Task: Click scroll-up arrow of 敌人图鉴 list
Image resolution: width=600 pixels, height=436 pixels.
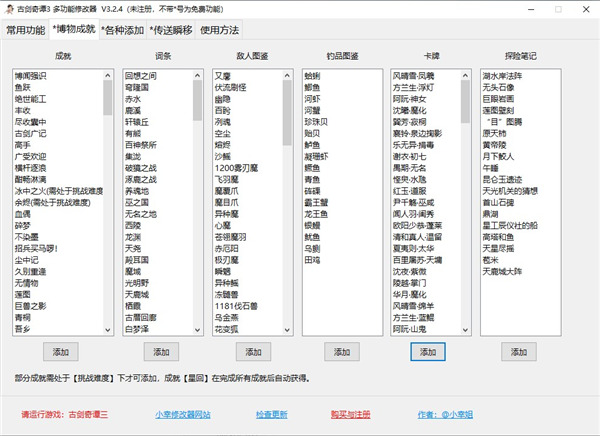Action: click(x=287, y=75)
